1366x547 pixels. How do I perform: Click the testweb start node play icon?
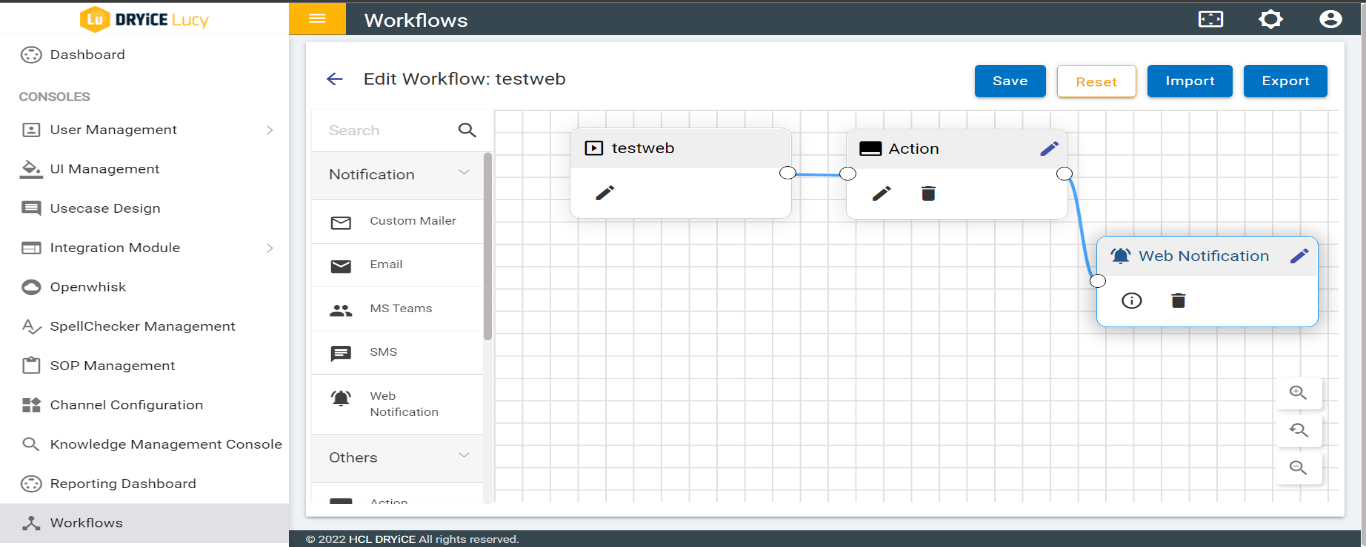click(x=593, y=148)
